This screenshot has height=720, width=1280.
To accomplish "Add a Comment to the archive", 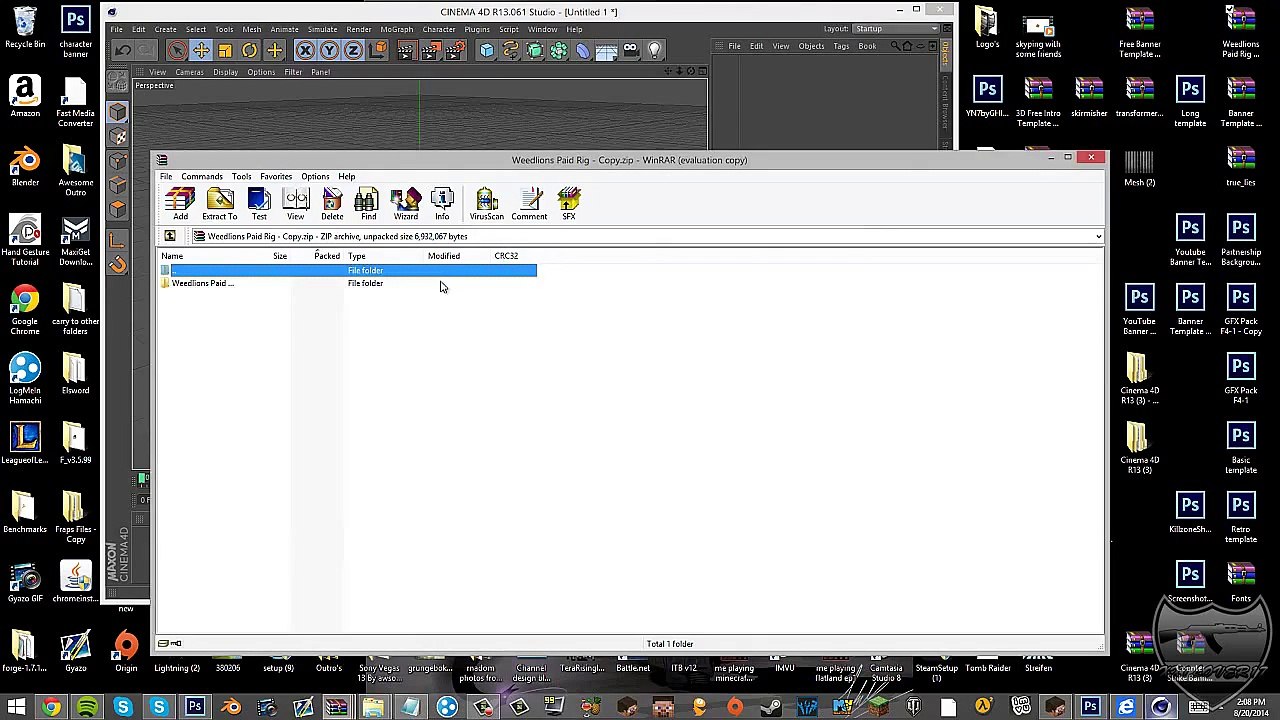I will 529,203.
